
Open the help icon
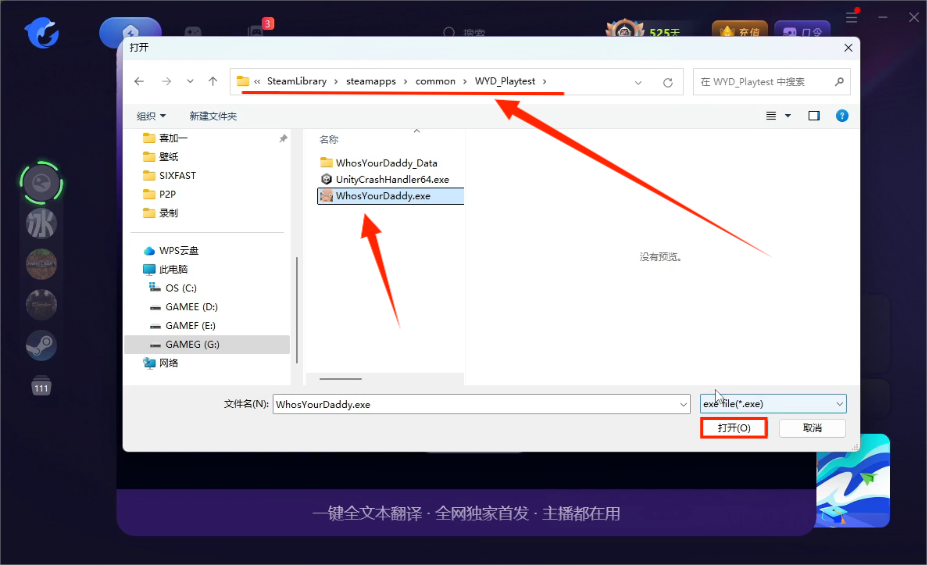pyautogui.click(x=842, y=116)
